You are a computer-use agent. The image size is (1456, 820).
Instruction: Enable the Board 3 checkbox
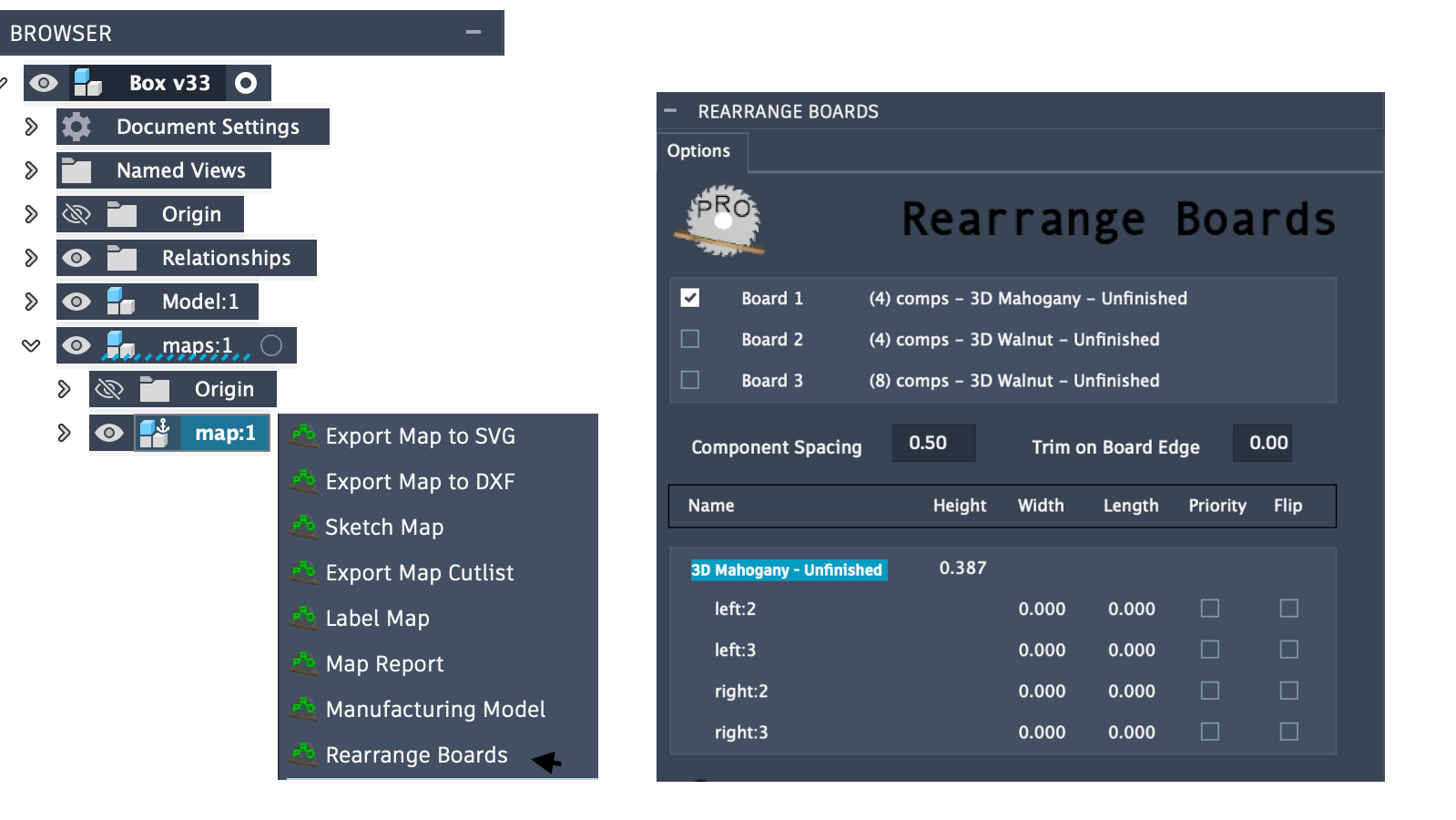(690, 380)
